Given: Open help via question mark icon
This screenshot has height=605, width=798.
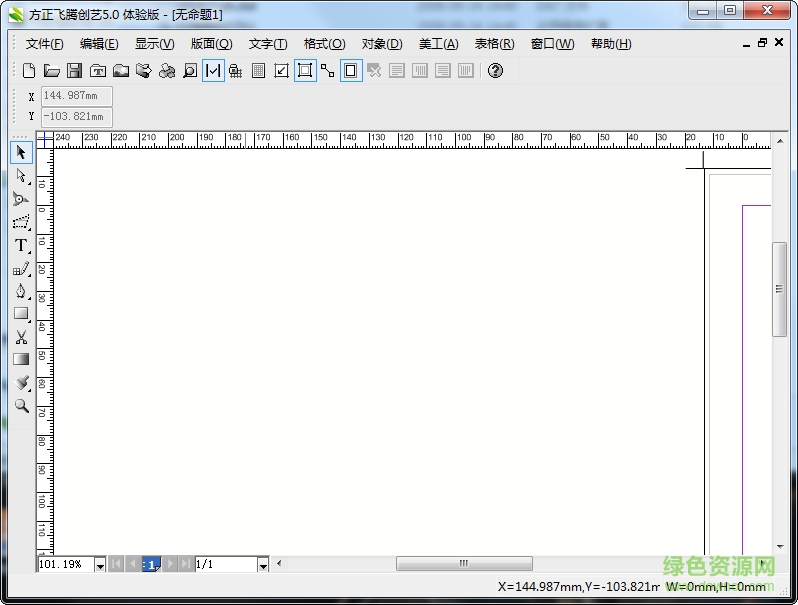Looking at the screenshot, I should pyautogui.click(x=495, y=71).
